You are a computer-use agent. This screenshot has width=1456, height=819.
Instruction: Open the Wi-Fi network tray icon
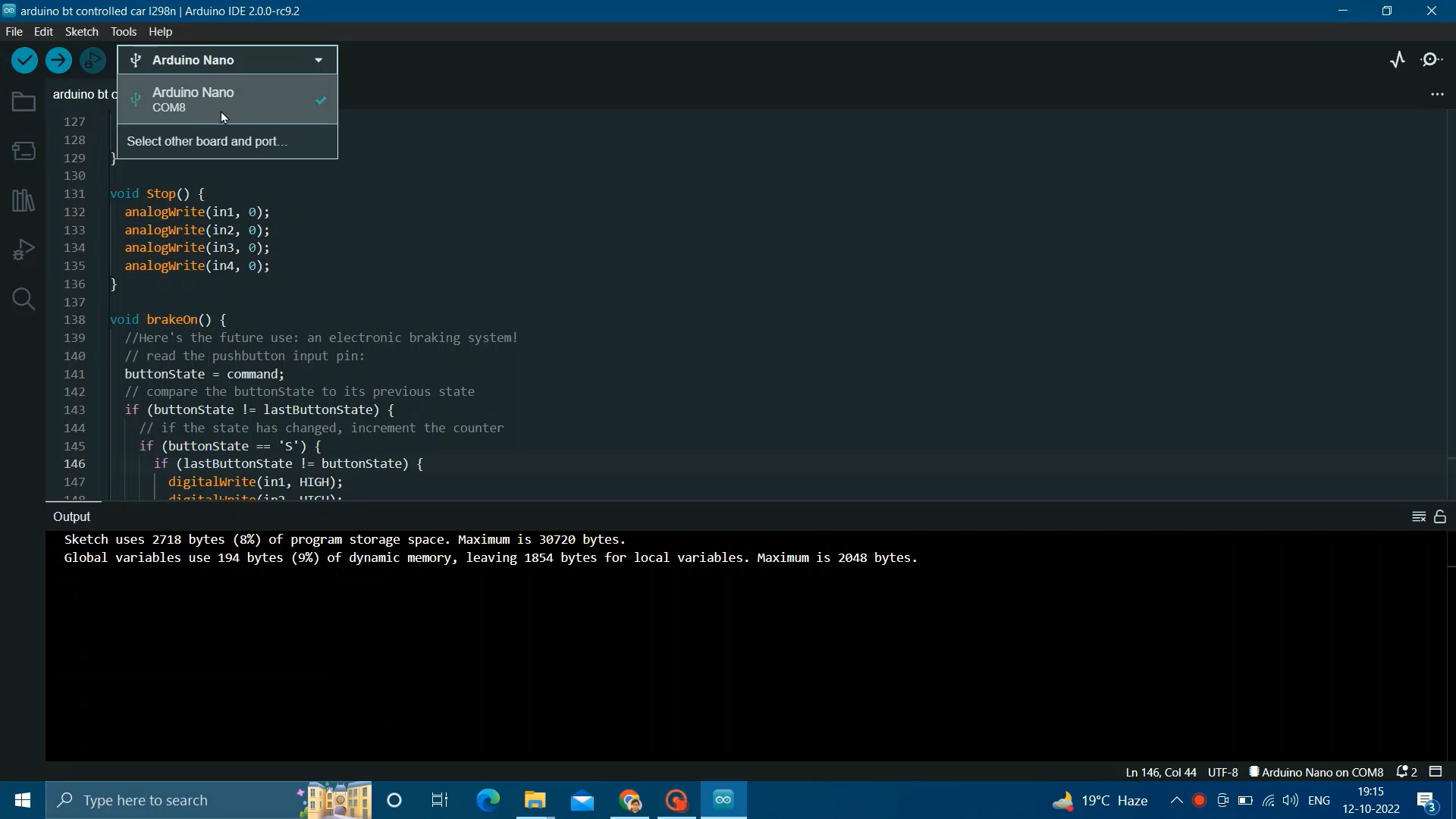click(x=1269, y=800)
